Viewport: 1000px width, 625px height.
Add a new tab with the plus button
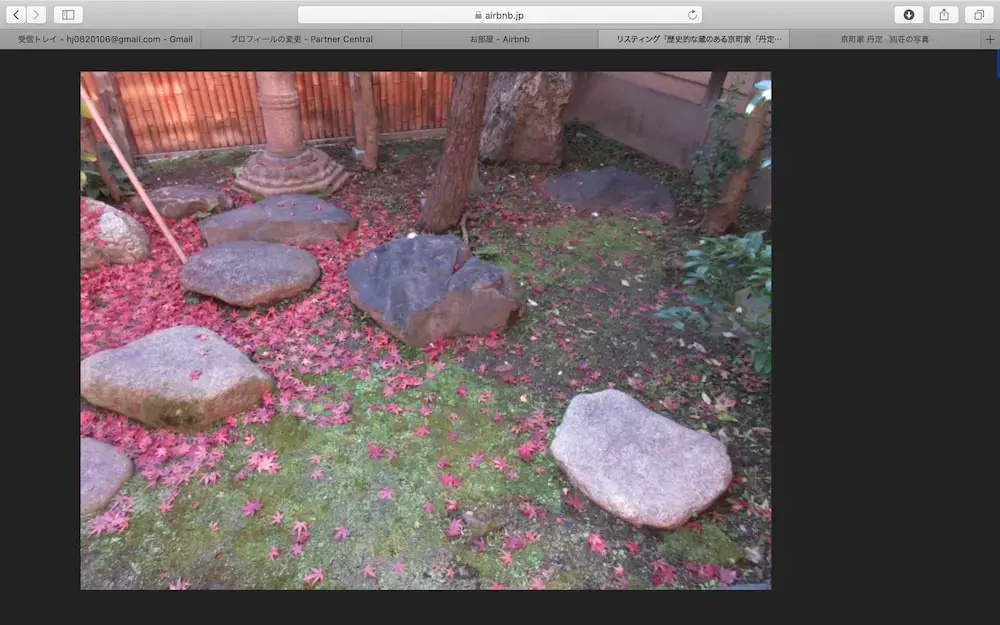pyautogui.click(x=990, y=39)
